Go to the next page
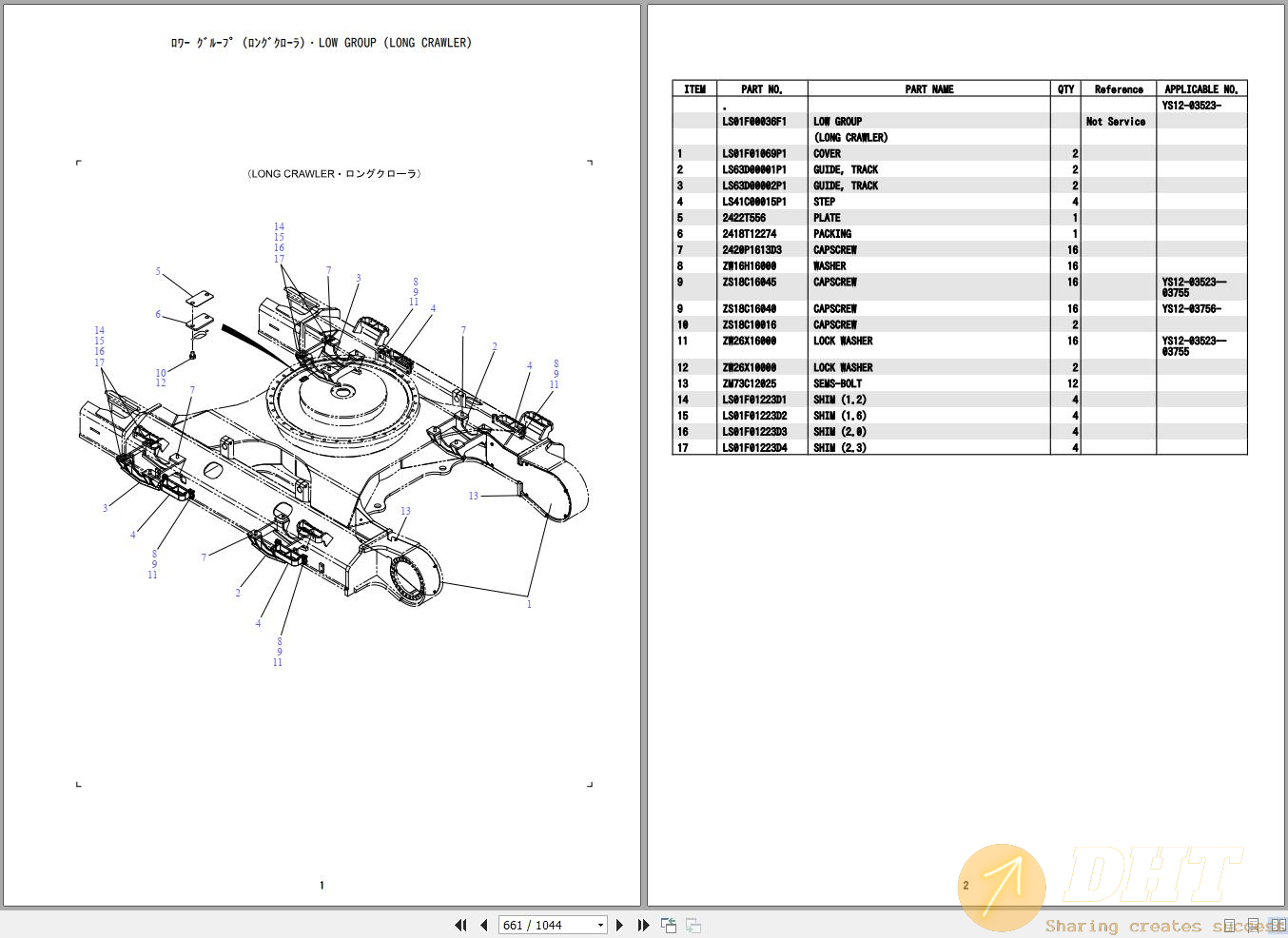Screen dimensions: 1288x938 619,925
